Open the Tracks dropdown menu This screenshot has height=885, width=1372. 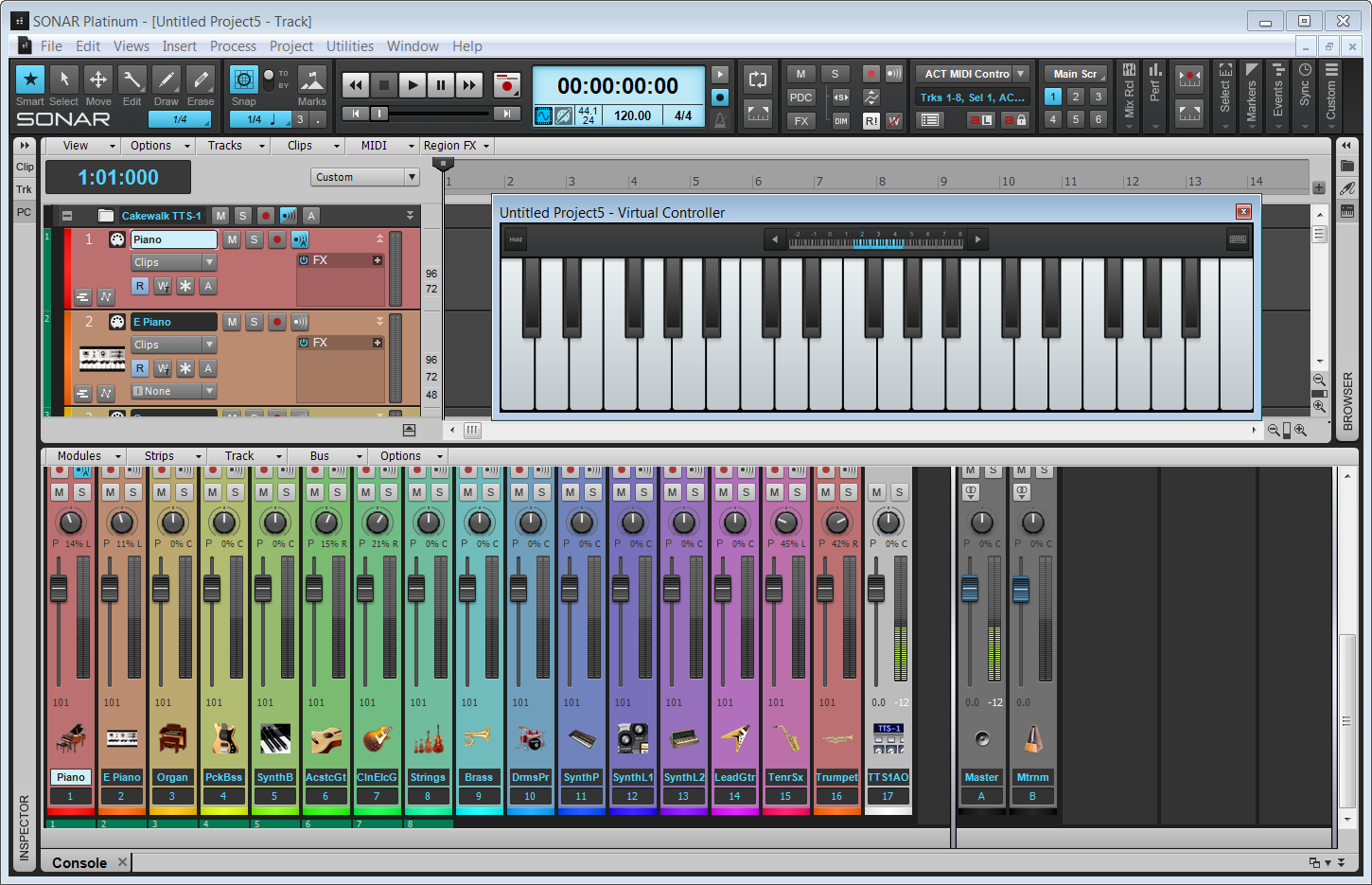[234, 146]
